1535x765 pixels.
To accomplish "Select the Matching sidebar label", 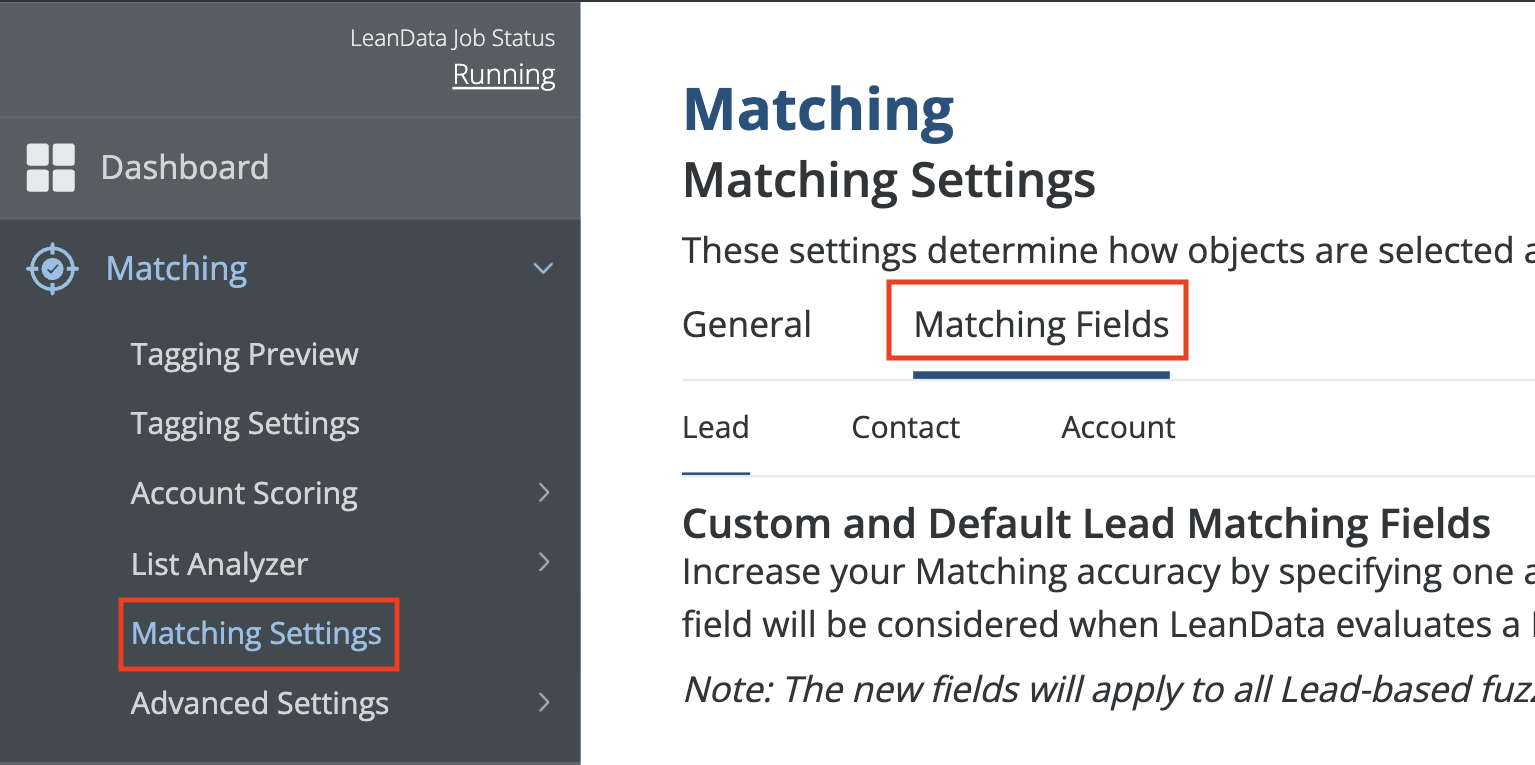I will [x=177, y=268].
